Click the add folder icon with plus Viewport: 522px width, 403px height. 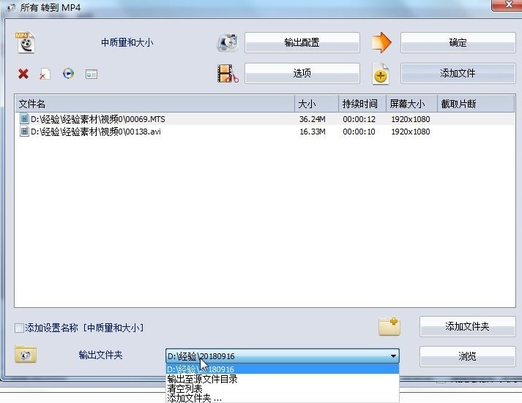[389, 326]
